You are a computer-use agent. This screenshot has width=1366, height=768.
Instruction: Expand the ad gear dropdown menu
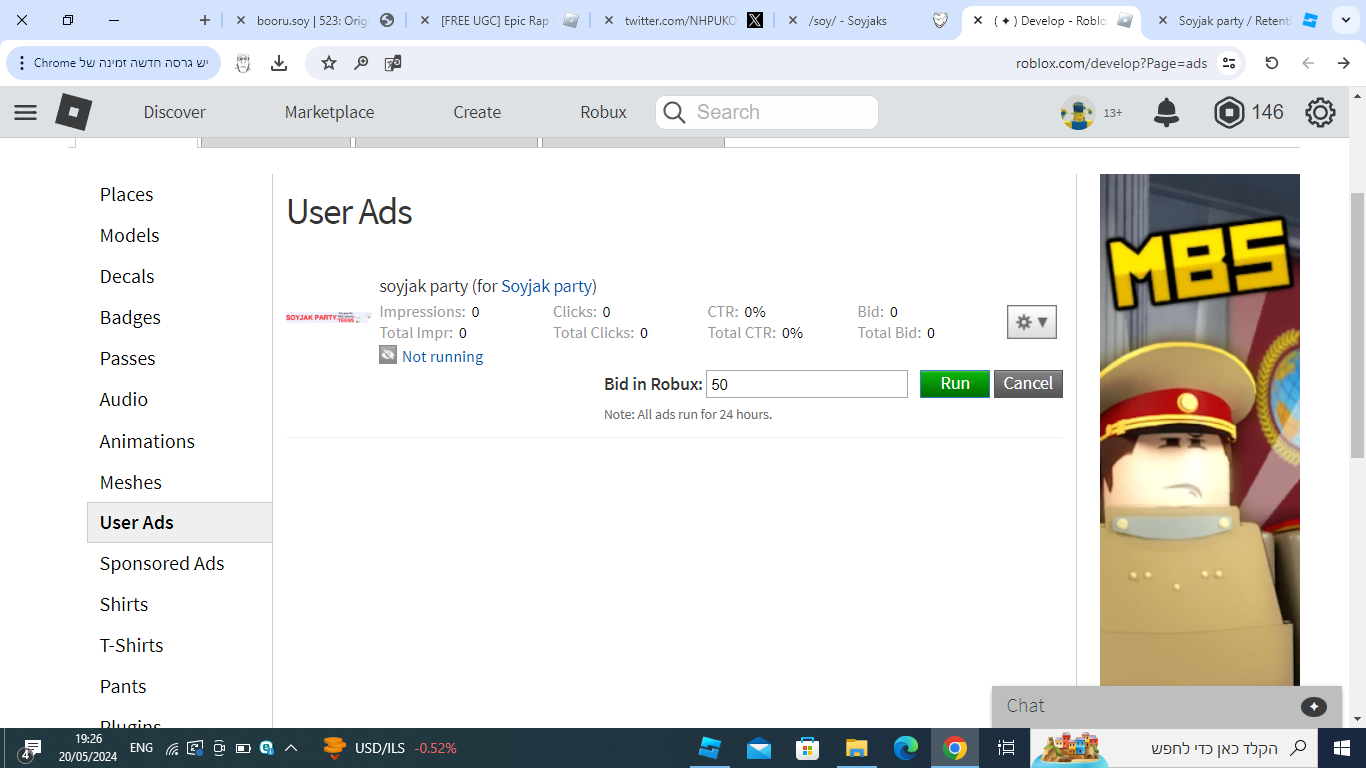1031,322
